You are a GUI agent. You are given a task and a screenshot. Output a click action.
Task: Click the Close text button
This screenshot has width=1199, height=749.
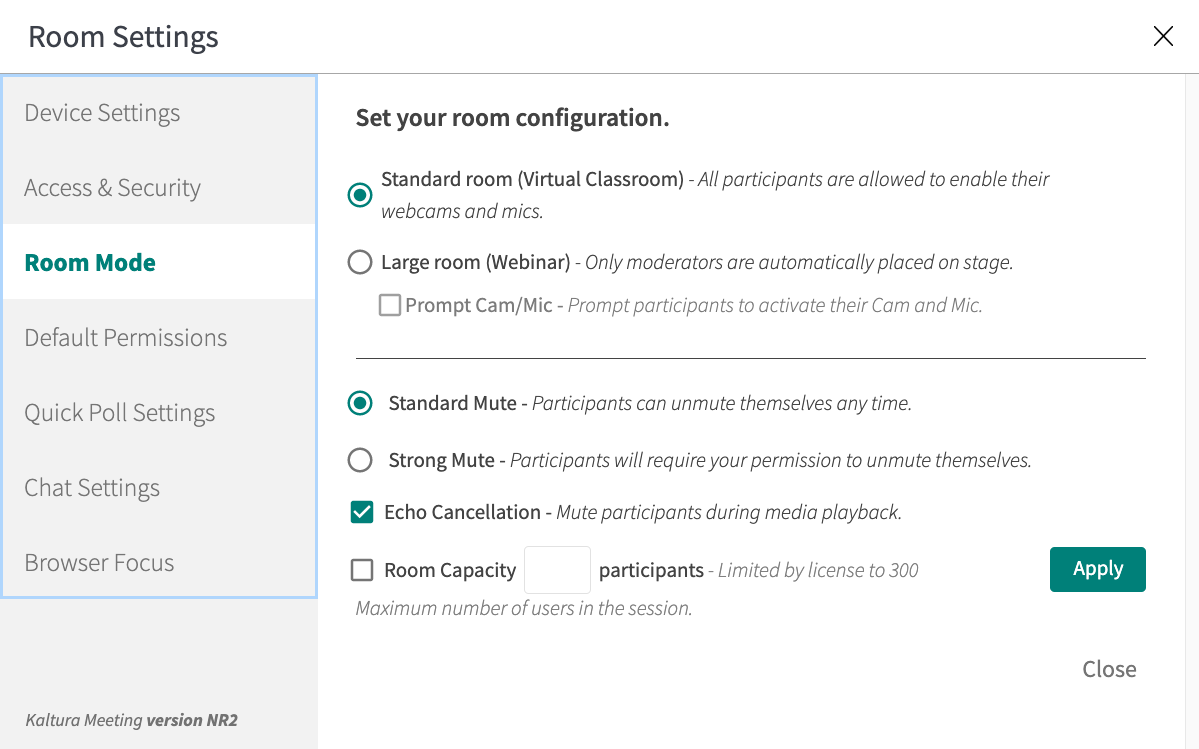point(1109,669)
